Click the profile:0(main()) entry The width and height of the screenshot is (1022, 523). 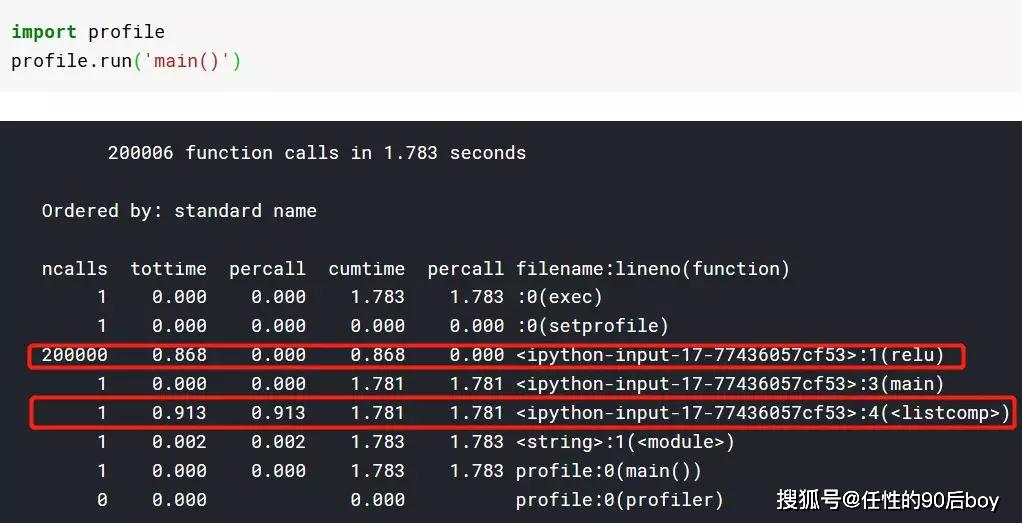609,471
